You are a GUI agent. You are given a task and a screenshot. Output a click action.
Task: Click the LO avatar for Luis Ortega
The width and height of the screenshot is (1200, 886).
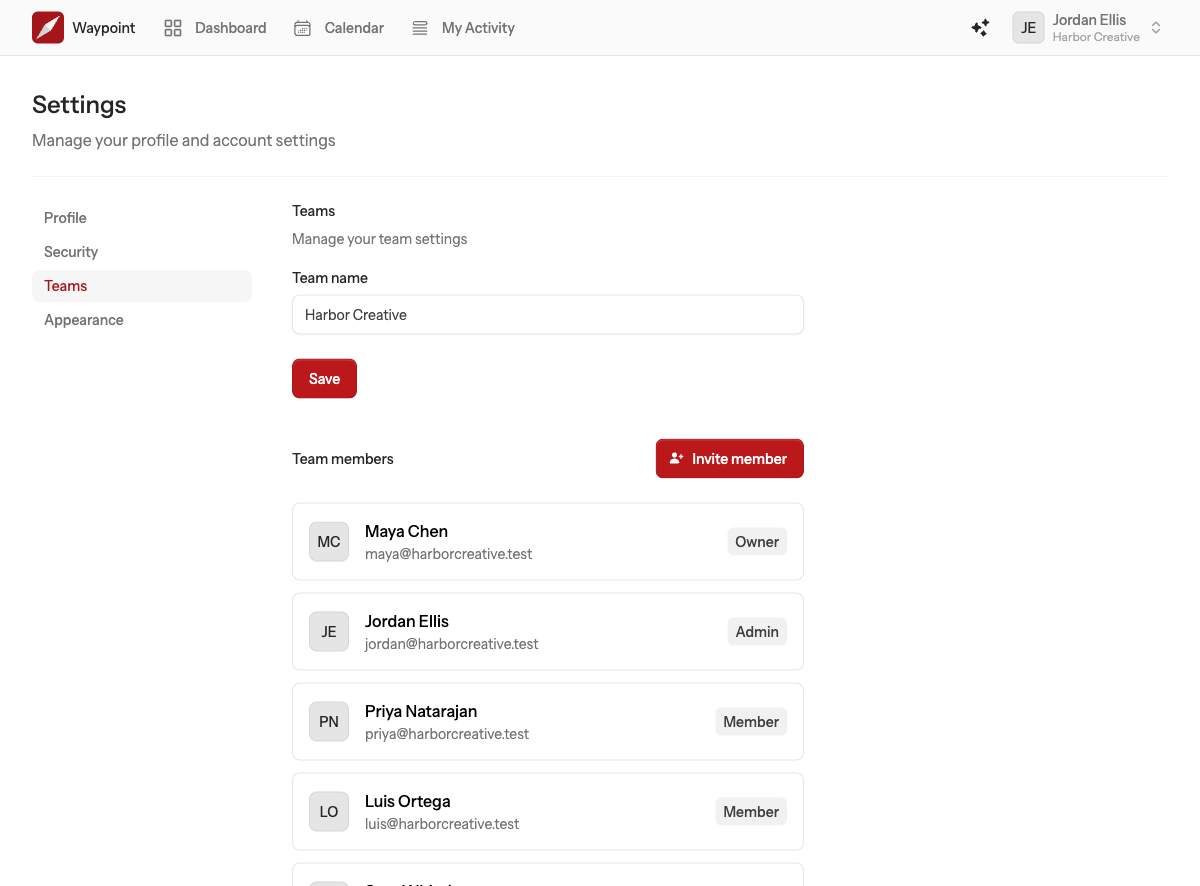(329, 811)
